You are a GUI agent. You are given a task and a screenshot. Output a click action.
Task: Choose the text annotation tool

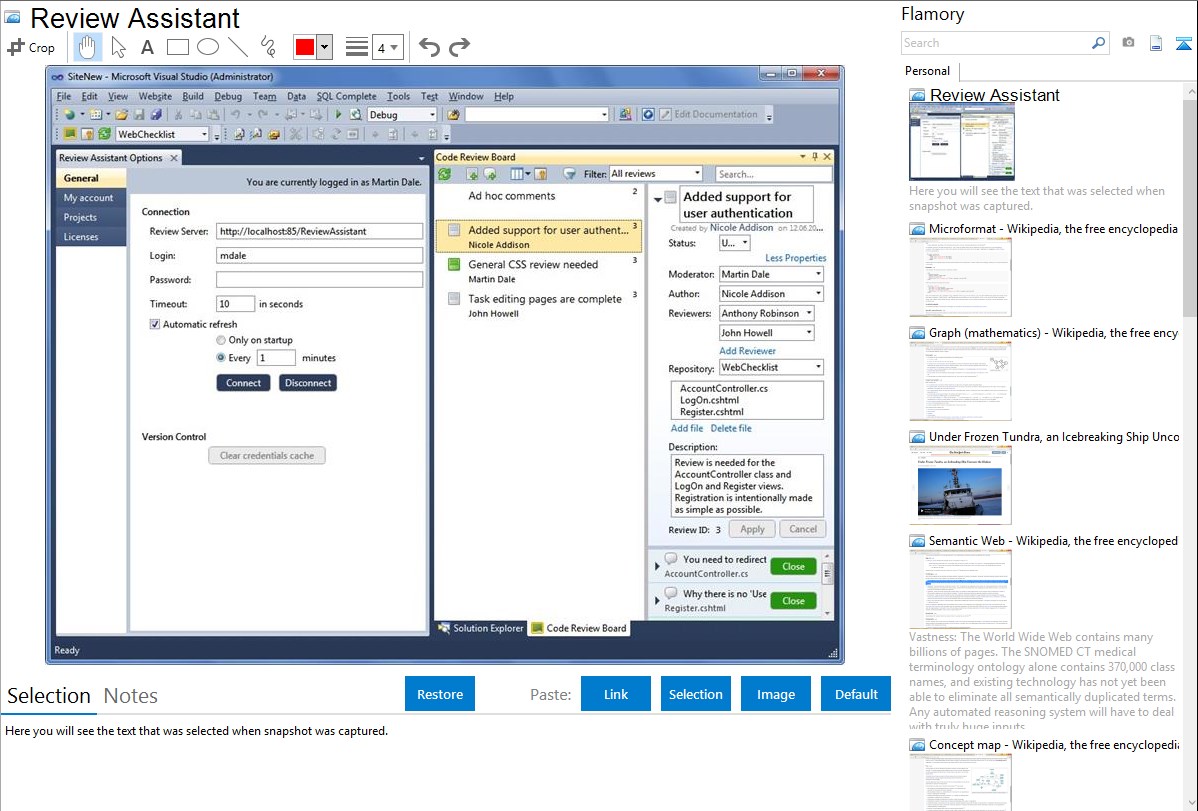(147, 47)
